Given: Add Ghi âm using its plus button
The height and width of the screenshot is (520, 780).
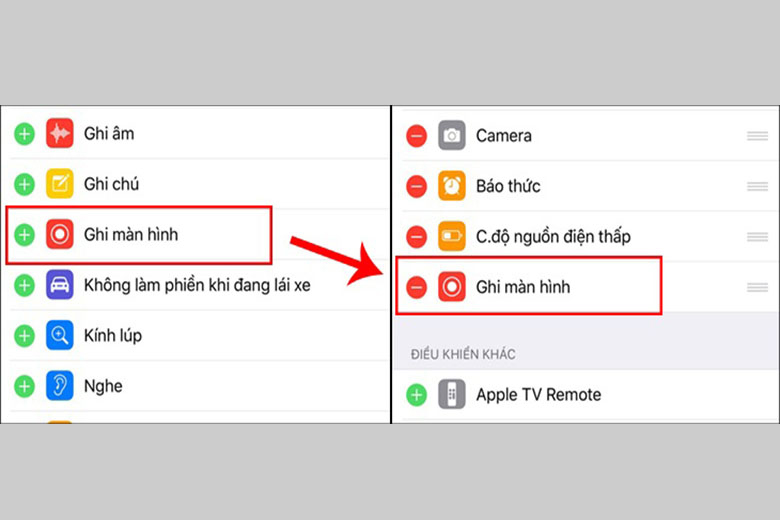Looking at the screenshot, I should (x=24, y=133).
